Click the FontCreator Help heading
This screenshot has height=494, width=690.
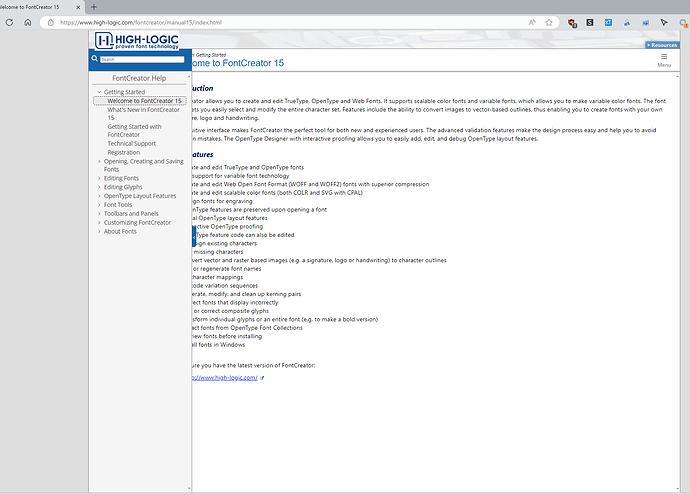(x=139, y=78)
